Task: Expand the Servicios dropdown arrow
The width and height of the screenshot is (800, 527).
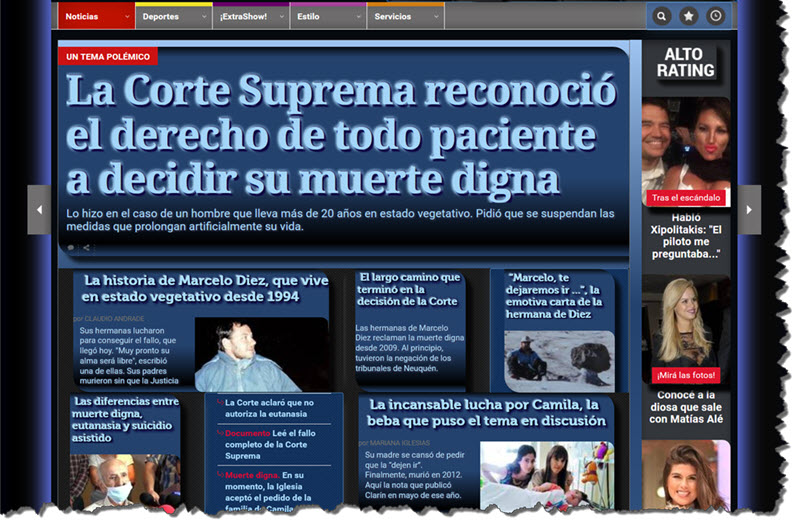Action: [436, 17]
